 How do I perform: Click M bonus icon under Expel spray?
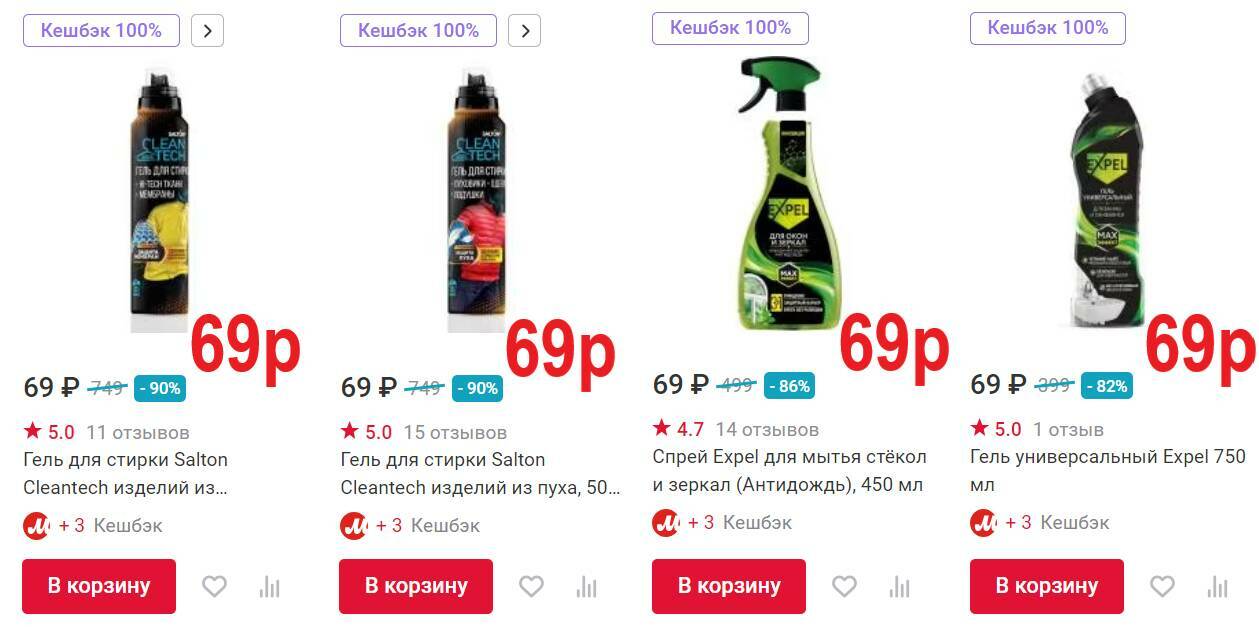(665, 522)
